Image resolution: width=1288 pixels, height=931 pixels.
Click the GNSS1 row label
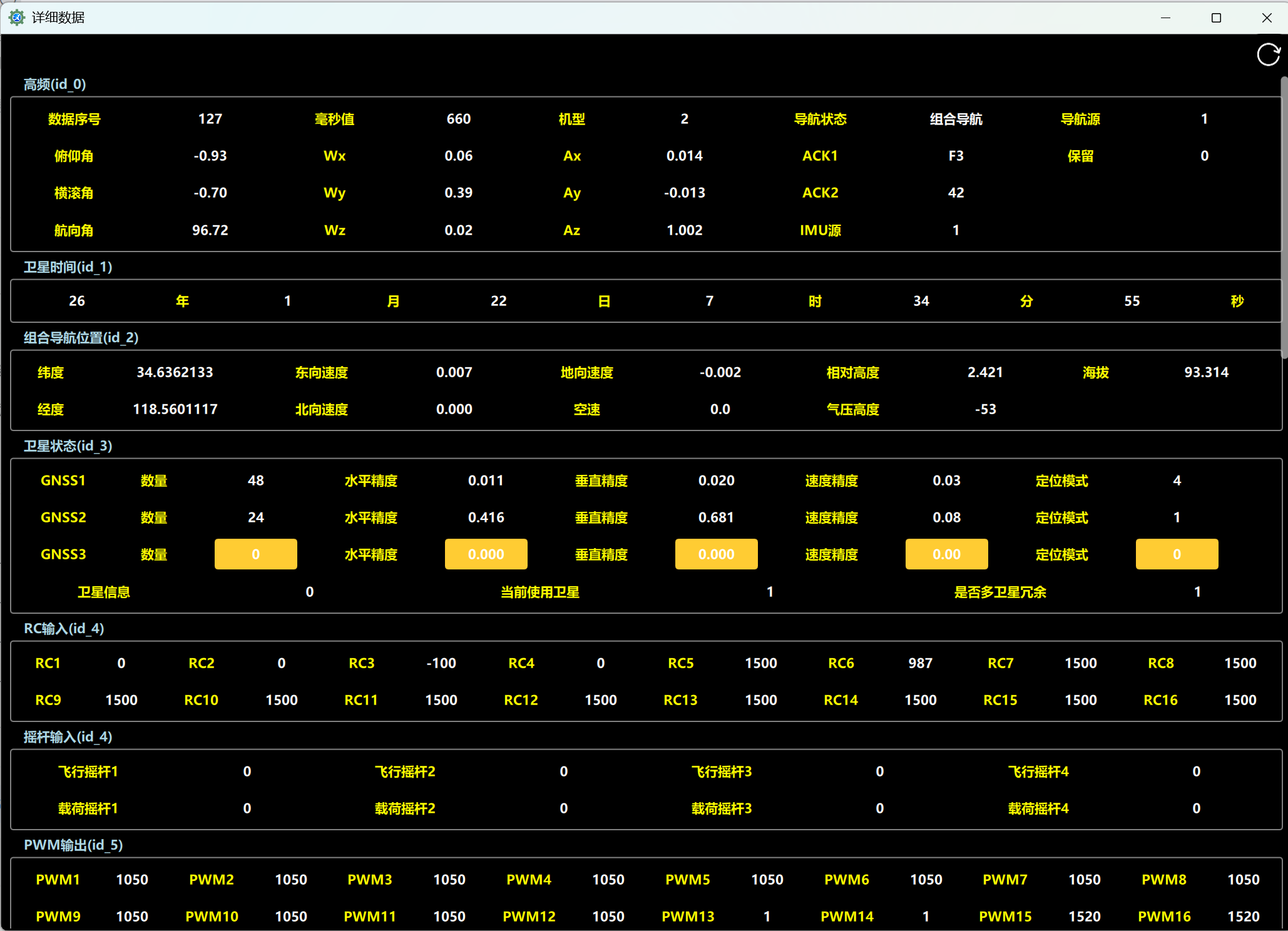click(63, 481)
